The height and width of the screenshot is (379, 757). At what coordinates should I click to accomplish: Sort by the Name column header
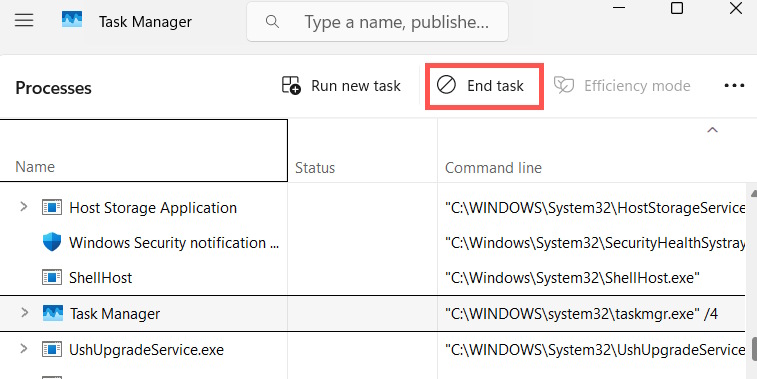pyautogui.click(x=144, y=151)
